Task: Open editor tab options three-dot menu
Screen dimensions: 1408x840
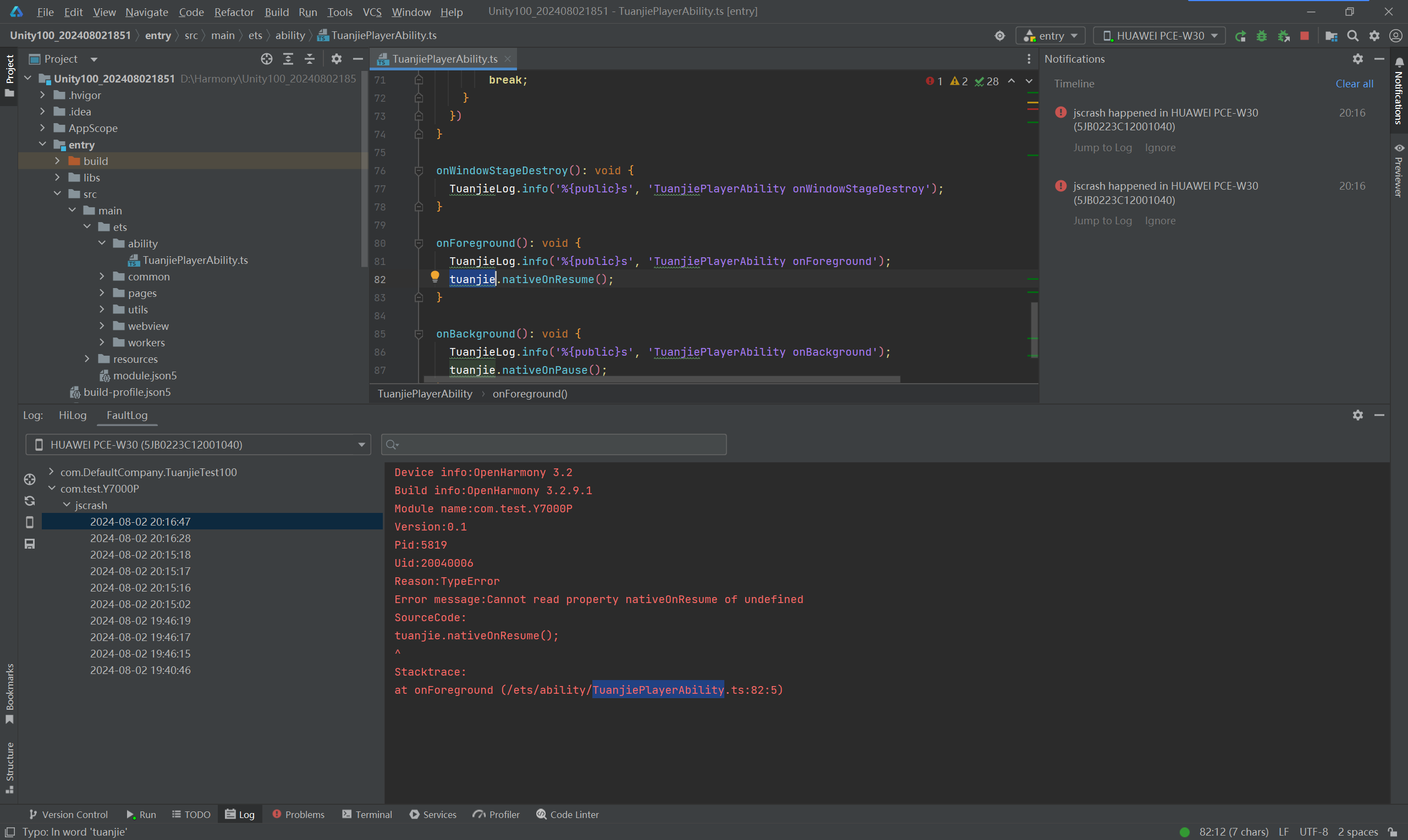Action: [x=1028, y=59]
